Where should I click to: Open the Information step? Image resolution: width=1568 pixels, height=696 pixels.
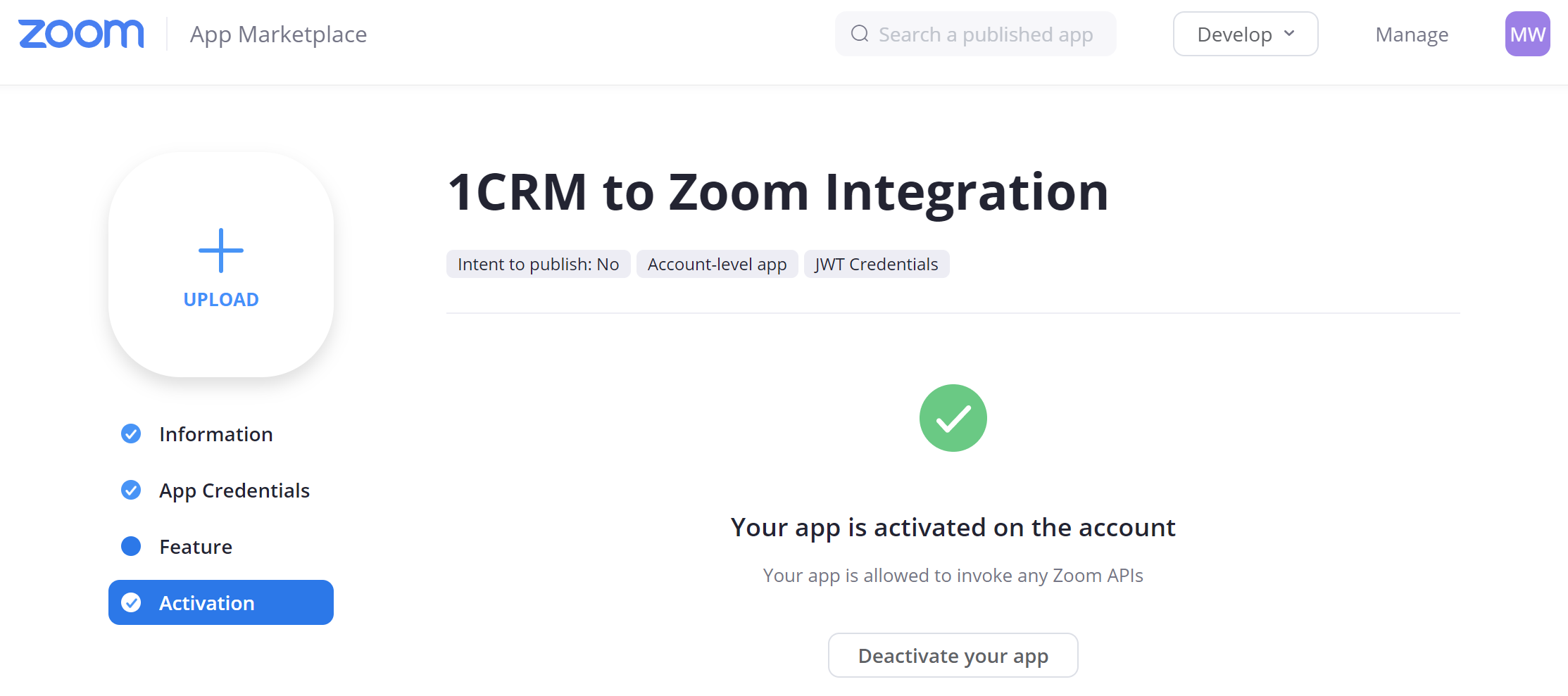[x=216, y=434]
